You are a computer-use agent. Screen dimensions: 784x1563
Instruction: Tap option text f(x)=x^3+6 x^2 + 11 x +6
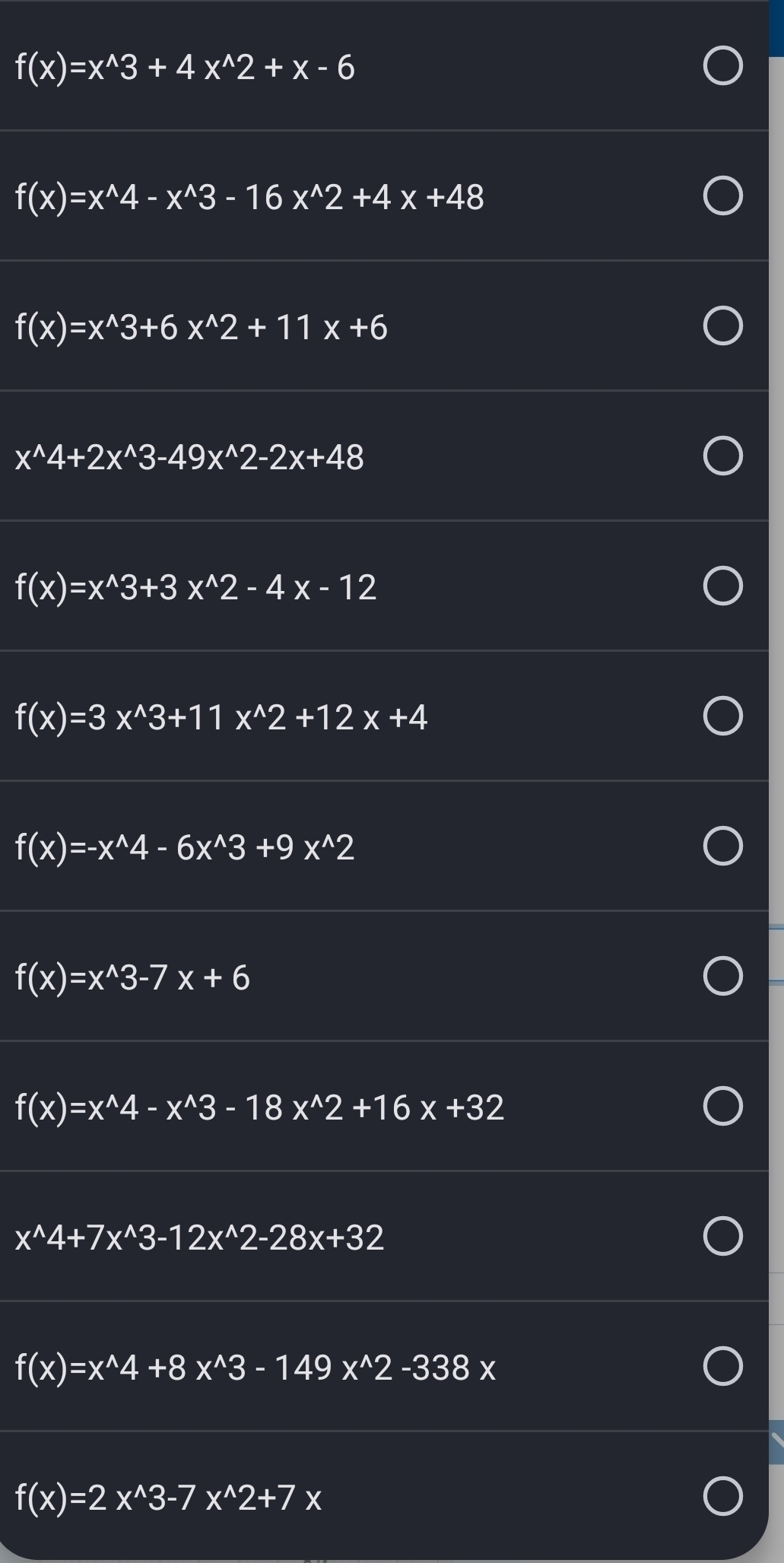(202, 328)
